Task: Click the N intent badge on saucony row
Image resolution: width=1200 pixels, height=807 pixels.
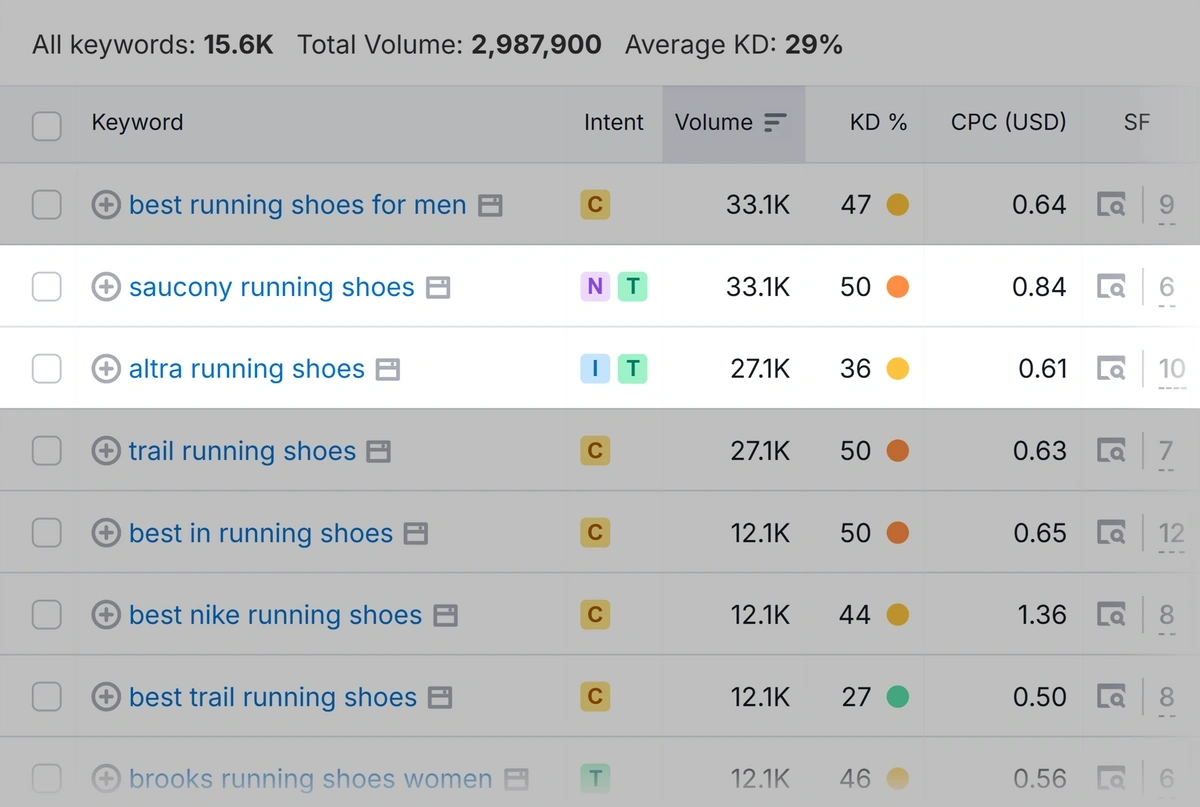Action: tap(595, 287)
